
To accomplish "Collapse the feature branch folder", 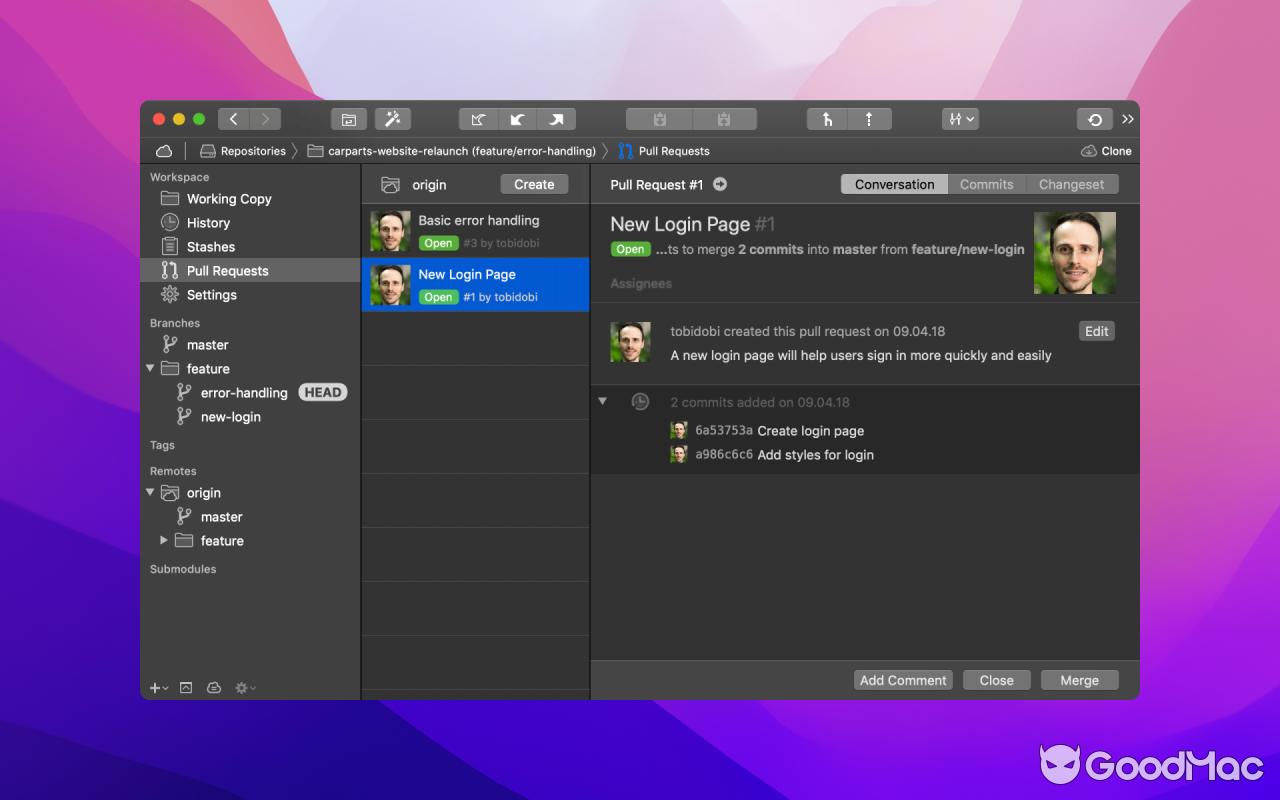I will 150,368.
